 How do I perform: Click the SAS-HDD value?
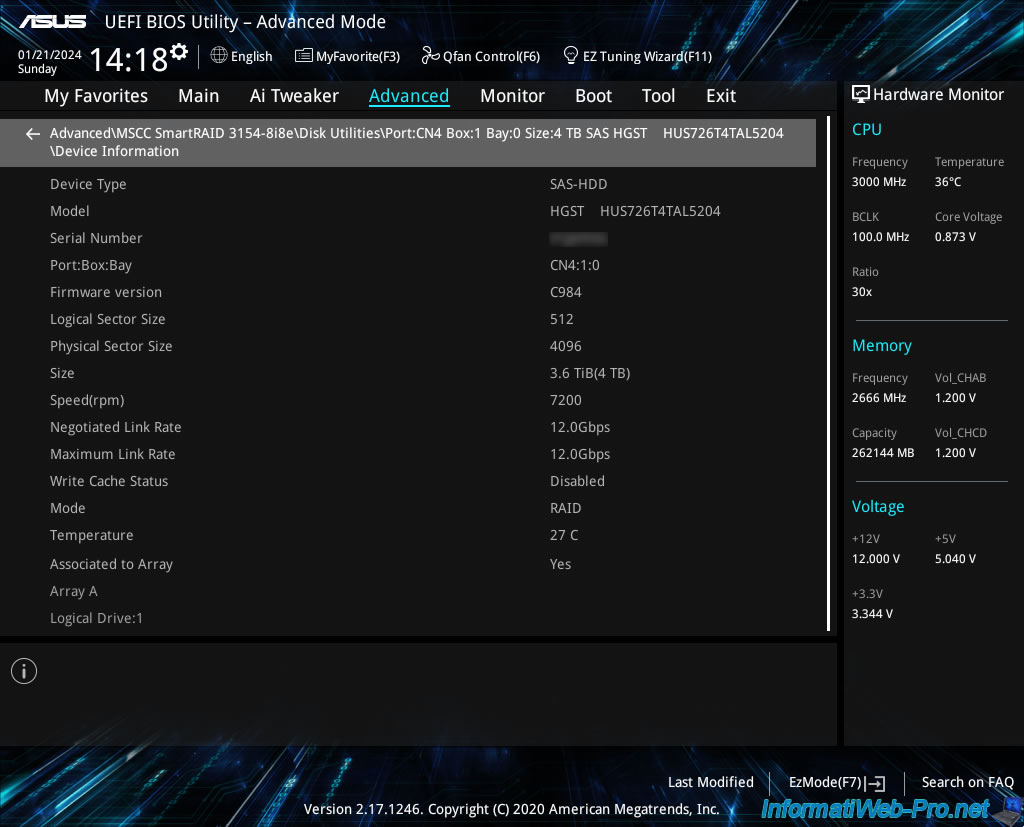(x=578, y=184)
